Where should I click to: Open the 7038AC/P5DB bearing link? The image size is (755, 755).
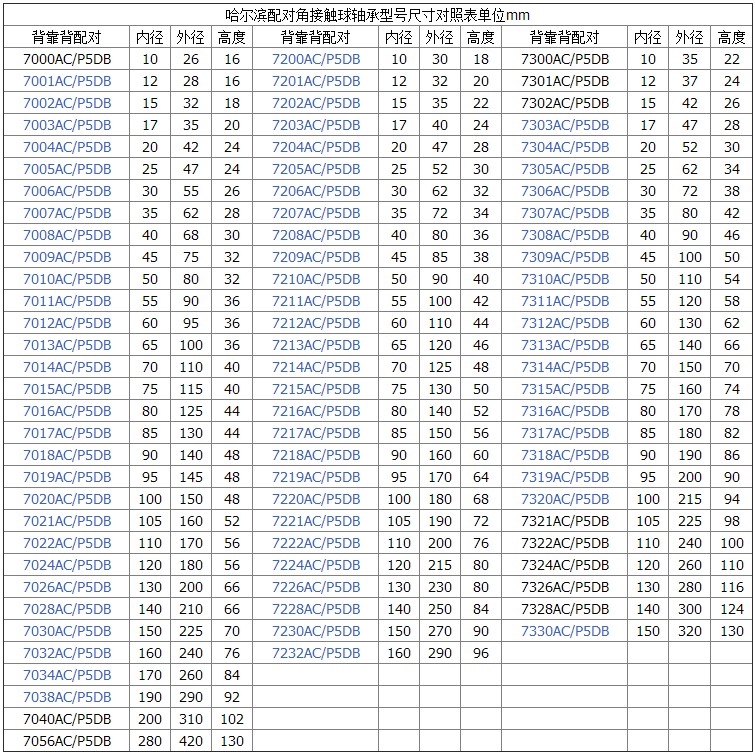point(67,697)
